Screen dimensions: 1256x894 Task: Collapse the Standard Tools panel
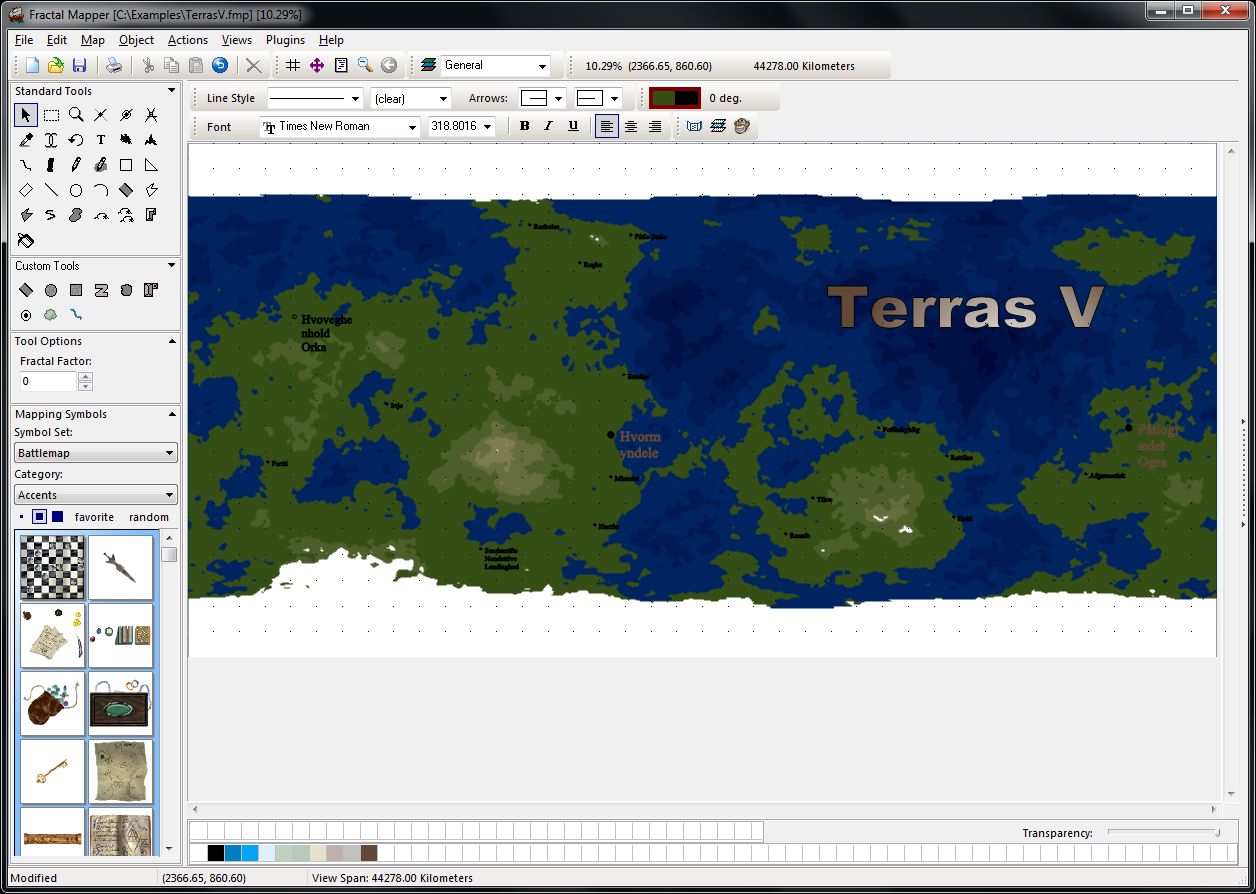pyautogui.click(x=172, y=91)
